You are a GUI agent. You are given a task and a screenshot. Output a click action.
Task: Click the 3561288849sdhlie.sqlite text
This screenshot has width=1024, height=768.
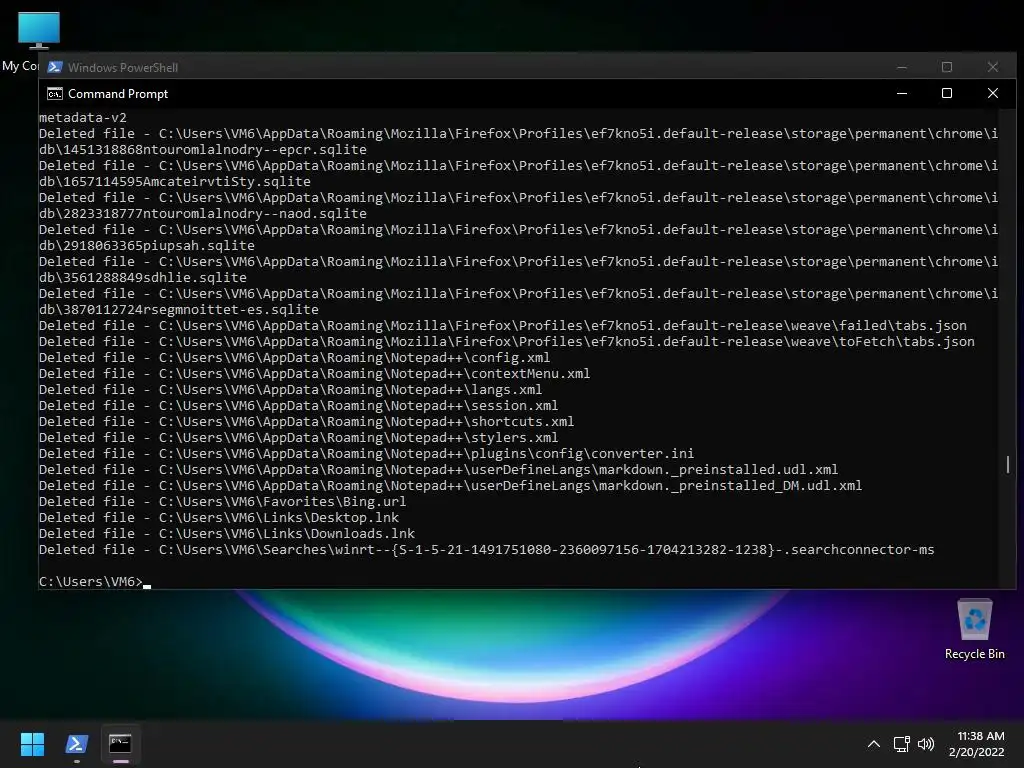tap(155, 278)
